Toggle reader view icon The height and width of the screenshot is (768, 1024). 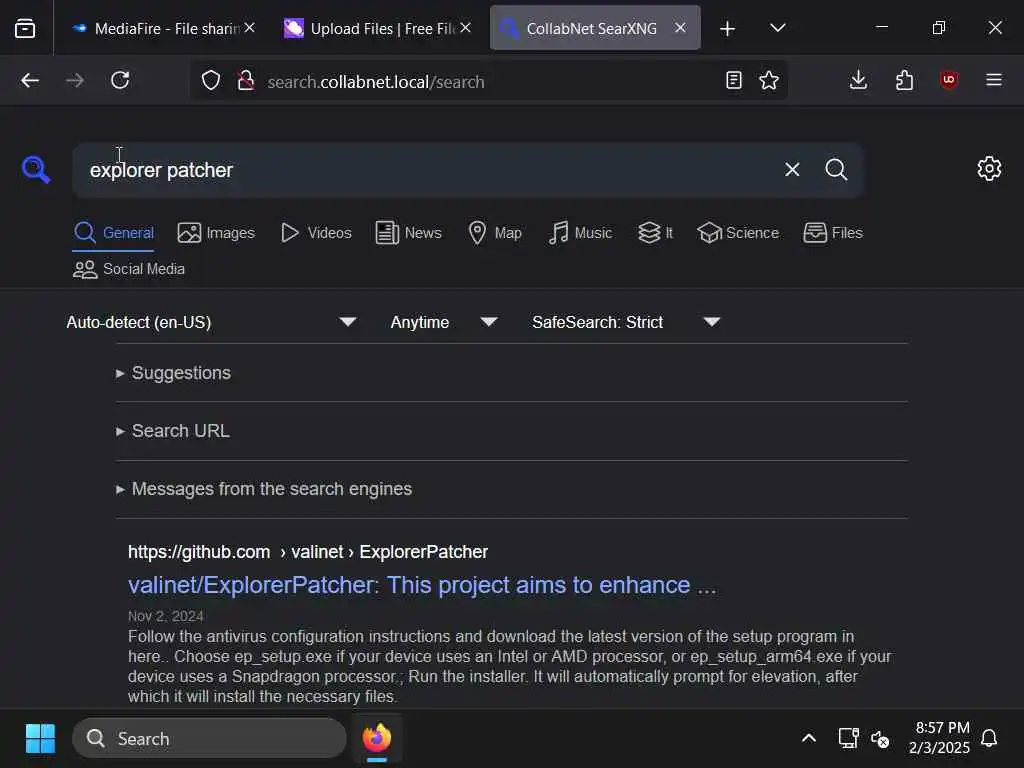pyautogui.click(x=734, y=80)
